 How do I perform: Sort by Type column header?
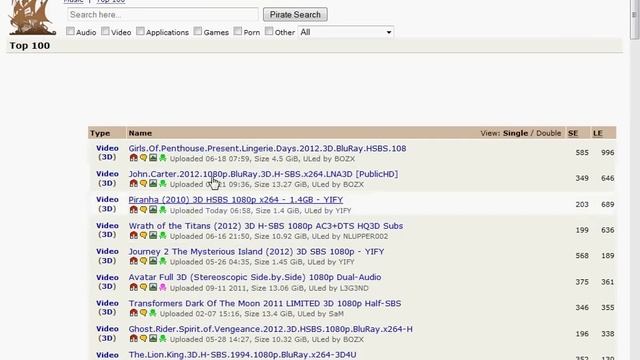click(100, 133)
